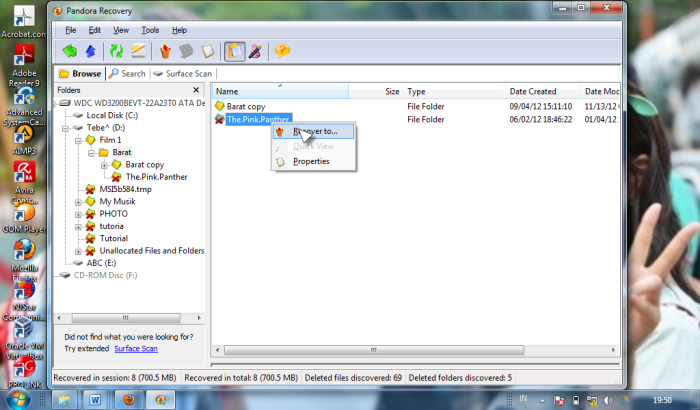Click the volume icon in system tray
Image resolution: width=700 pixels, height=410 pixels.
(608, 400)
